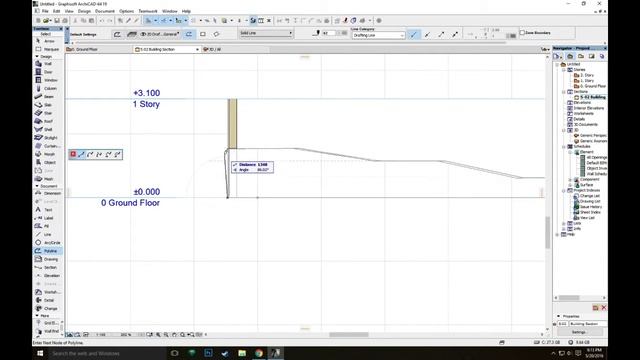This screenshot has height=360, width=640.
Task: Select the plain line arrowhead option
Action: pyautogui.click(x=413, y=35)
